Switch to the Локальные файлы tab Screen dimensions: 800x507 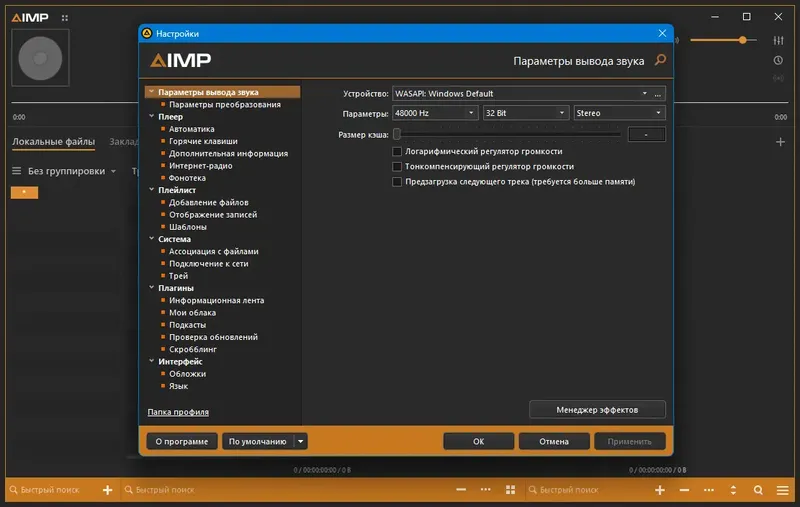pyautogui.click(x=54, y=142)
